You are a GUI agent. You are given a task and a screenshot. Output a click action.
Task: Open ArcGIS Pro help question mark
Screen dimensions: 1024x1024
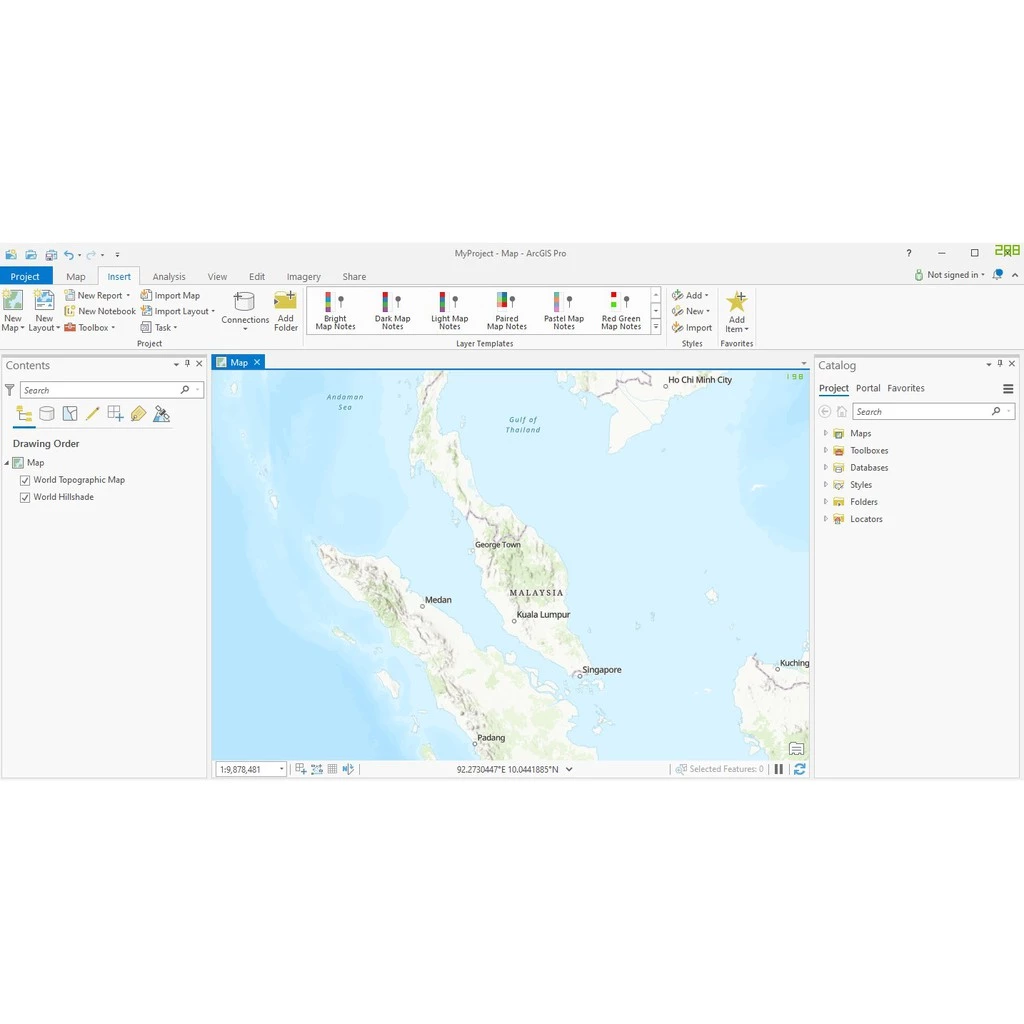(908, 253)
